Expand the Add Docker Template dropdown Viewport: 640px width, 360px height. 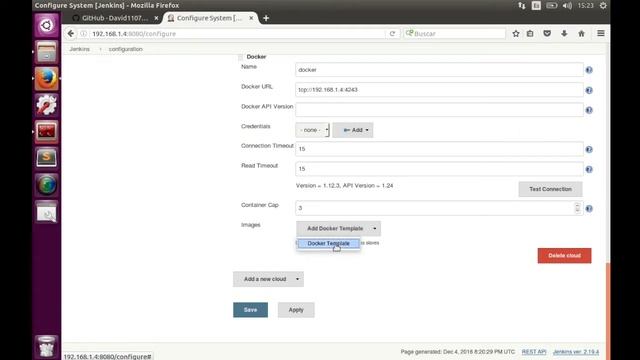338,229
